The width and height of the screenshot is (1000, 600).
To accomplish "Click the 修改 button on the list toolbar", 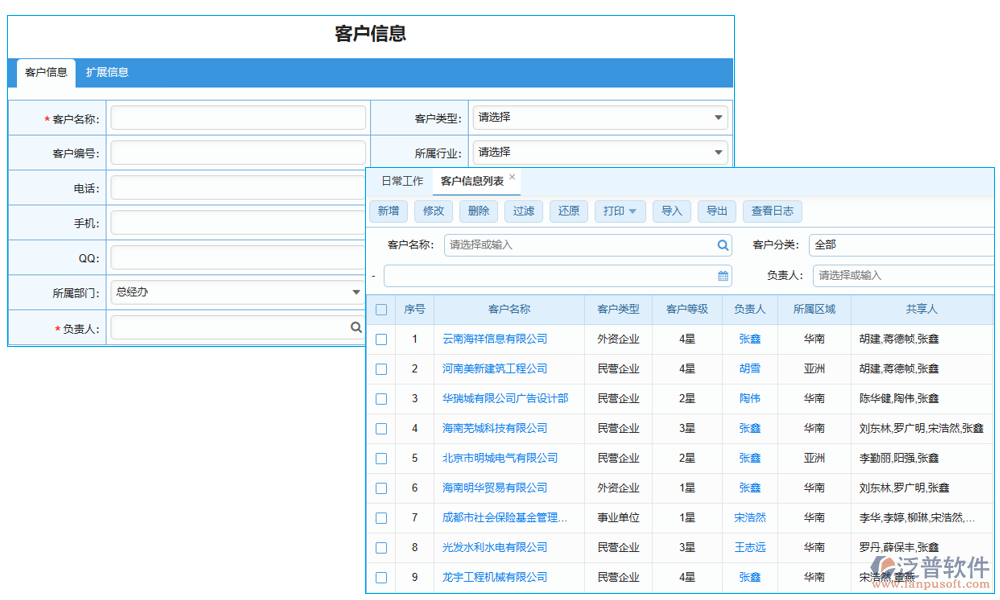I will pyautogui.click(x=433, y=211).
